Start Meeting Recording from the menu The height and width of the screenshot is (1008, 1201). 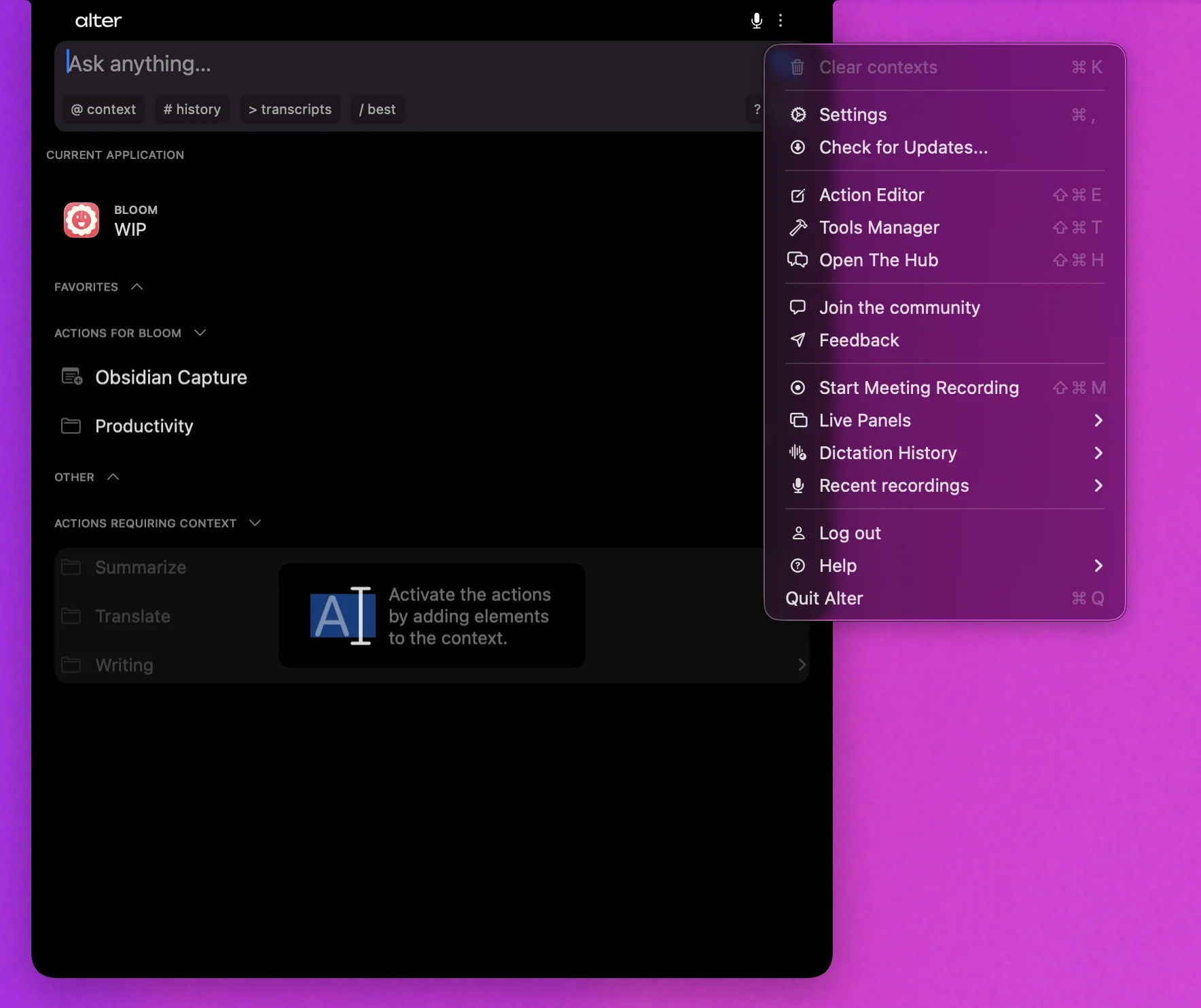[x=919, y=387]
